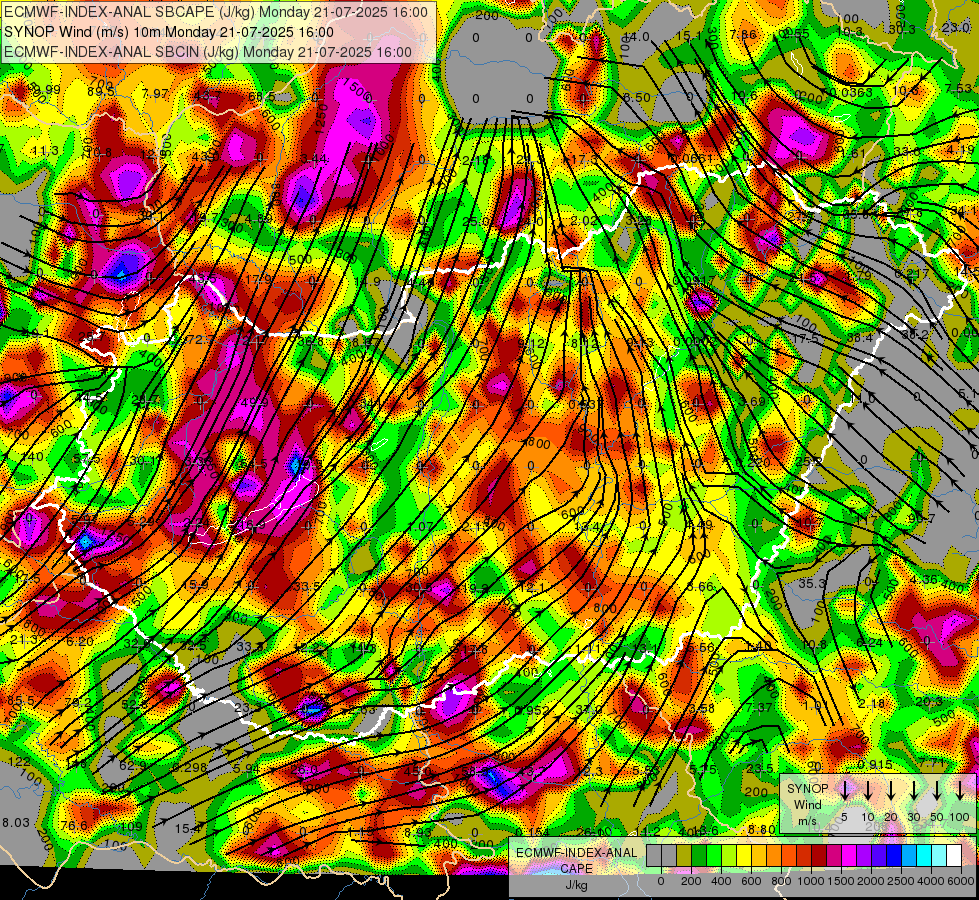Click the wind legend arrow for 30 m/s
The height and width of the screenshot is (900, 979).
point(913,790)
